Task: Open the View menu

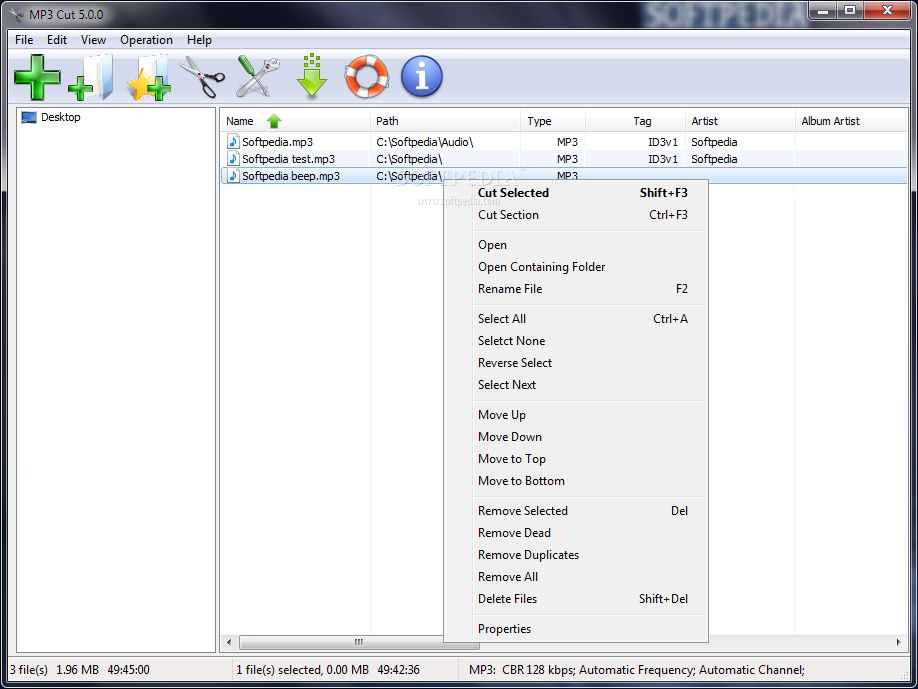Action: click(x=93, y=40)
